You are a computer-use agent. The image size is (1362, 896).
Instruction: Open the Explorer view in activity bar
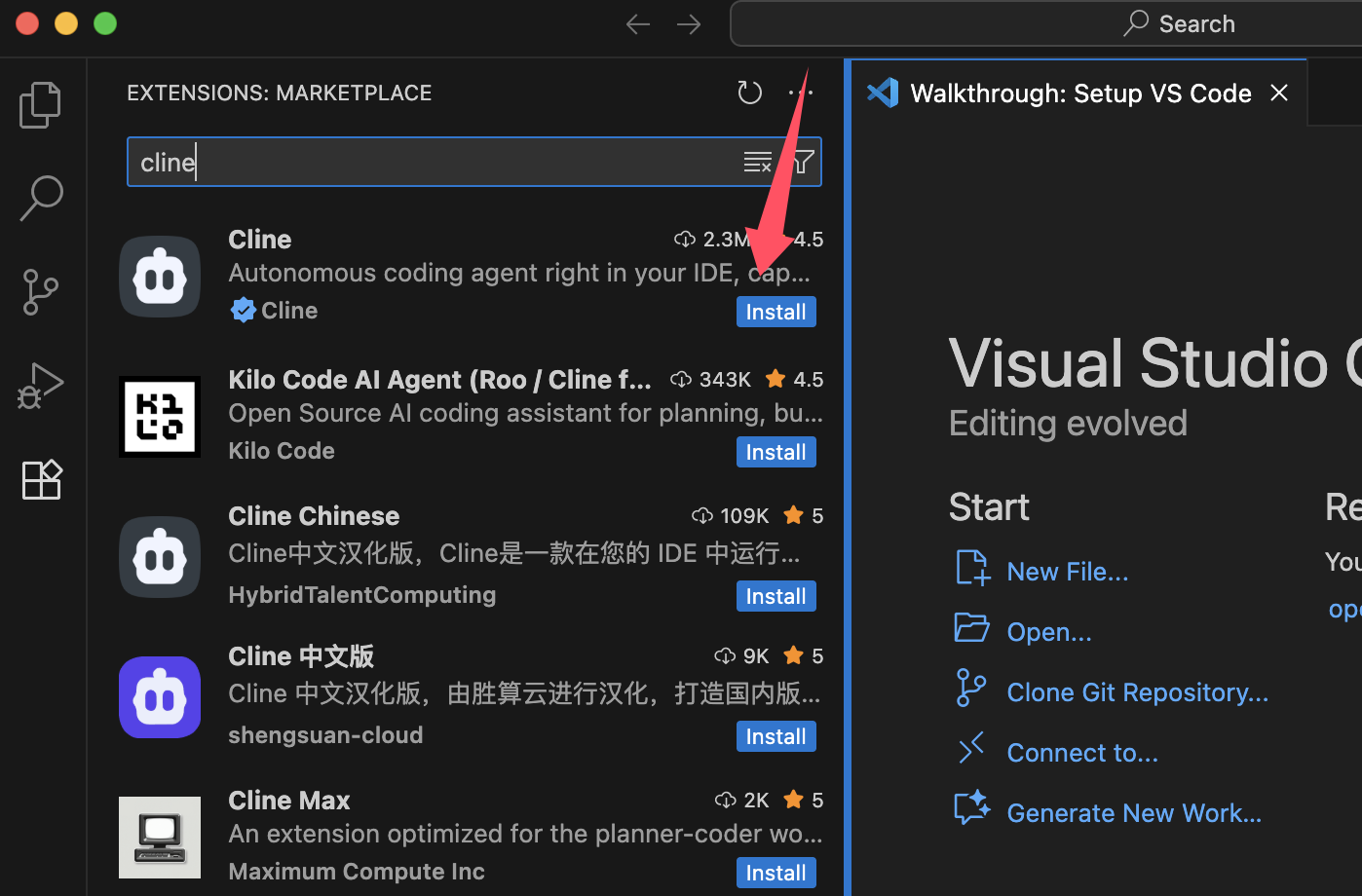pos(40,104)
